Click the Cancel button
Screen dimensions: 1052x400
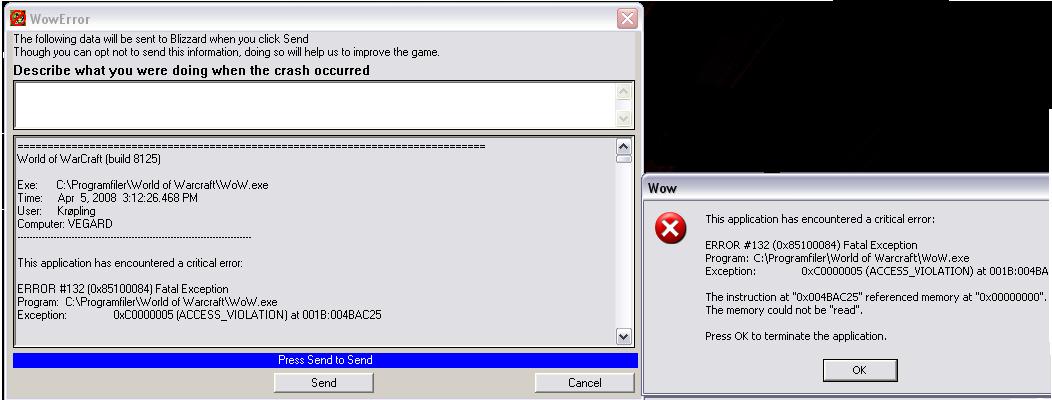584,383
